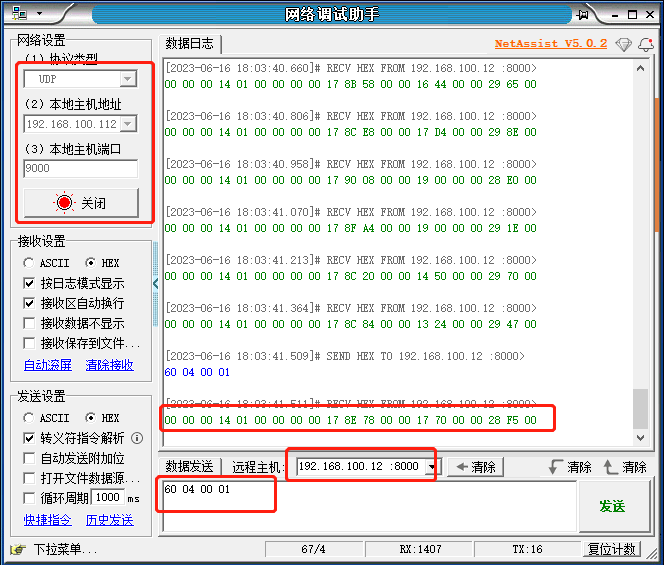The width and height of the screenshot is (664, 565).
Task: Click the 快捷指令 link
Action: click(48, 520)
